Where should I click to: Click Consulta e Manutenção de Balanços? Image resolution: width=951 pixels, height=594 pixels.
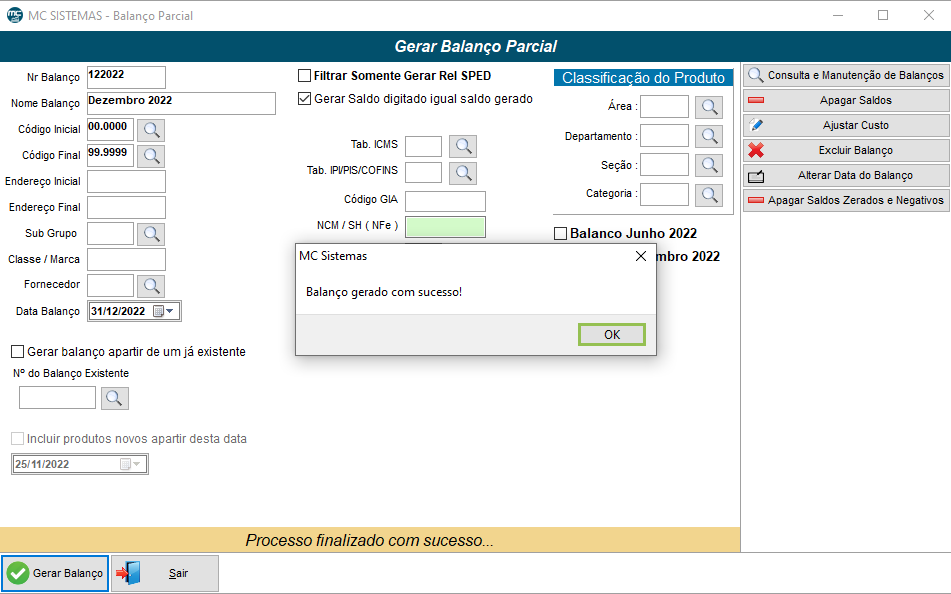tap(846, 75)
